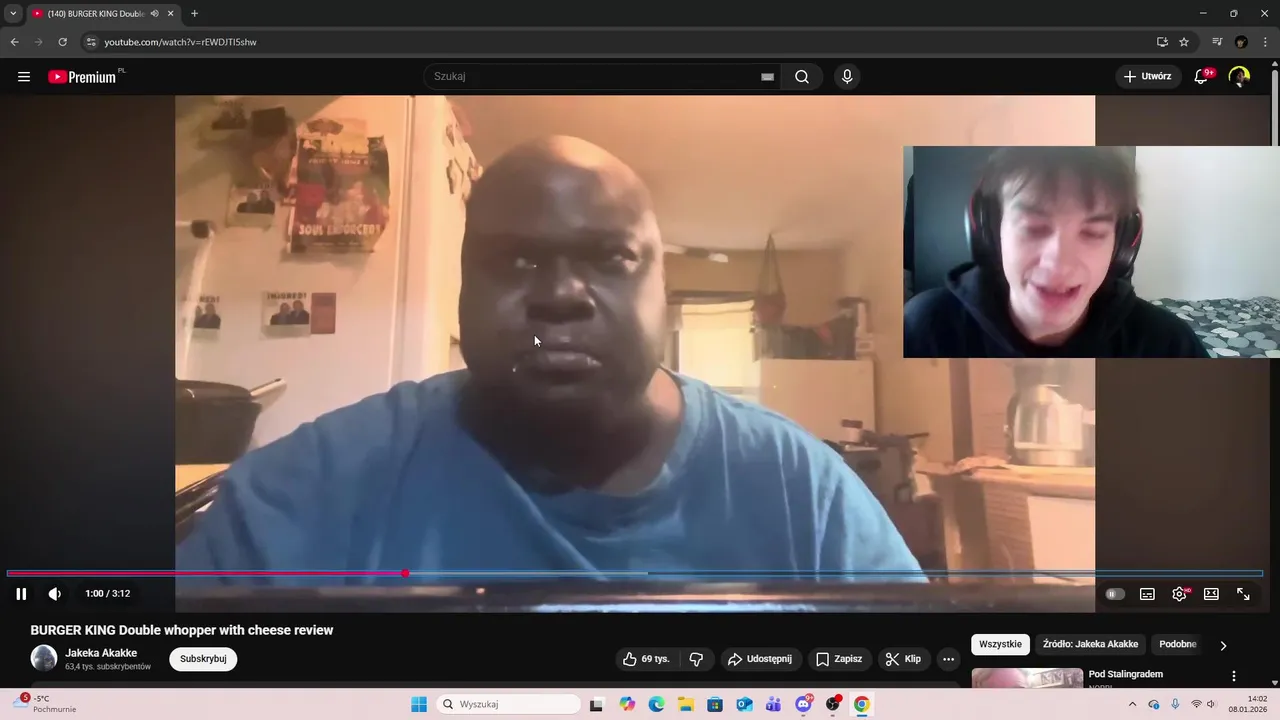Reload the page with refresh icon
Image resolution: width=1280 pixels, height=720 pixels.
pos(62,42)
